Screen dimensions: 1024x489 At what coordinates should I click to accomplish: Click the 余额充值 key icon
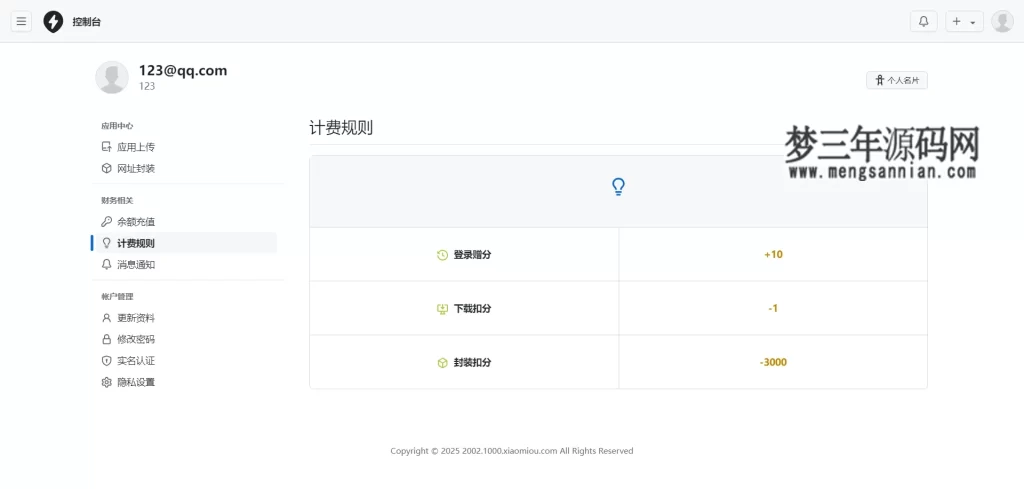click(106, 222)
